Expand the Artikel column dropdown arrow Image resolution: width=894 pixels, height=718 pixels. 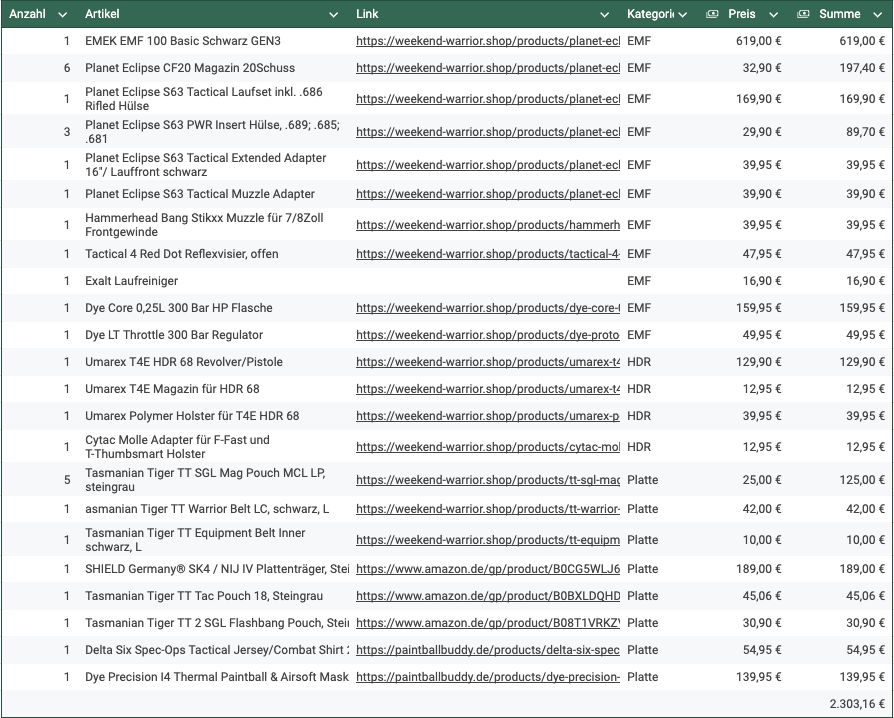(x=334, y=15)
